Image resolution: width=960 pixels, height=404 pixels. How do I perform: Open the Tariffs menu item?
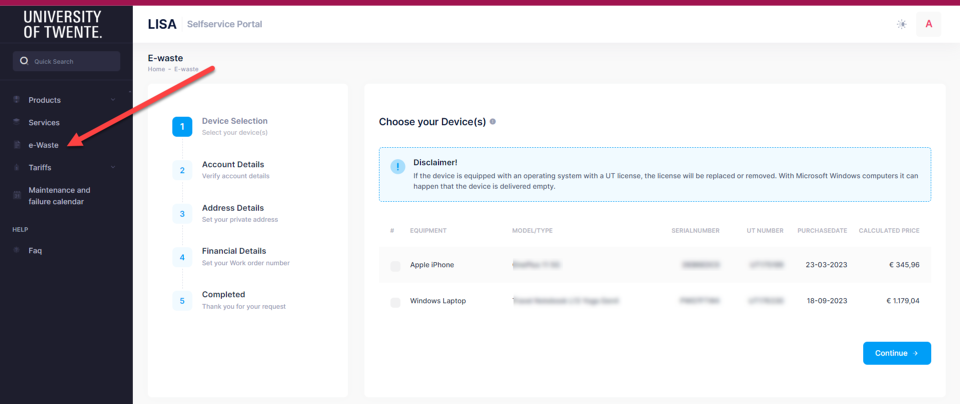[x=40, y=167]
